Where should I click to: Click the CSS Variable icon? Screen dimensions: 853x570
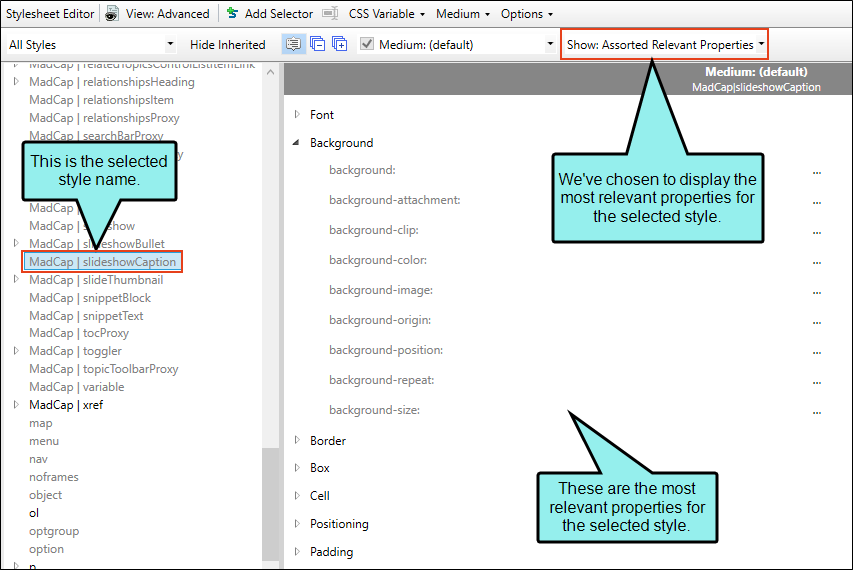[330, 13]
